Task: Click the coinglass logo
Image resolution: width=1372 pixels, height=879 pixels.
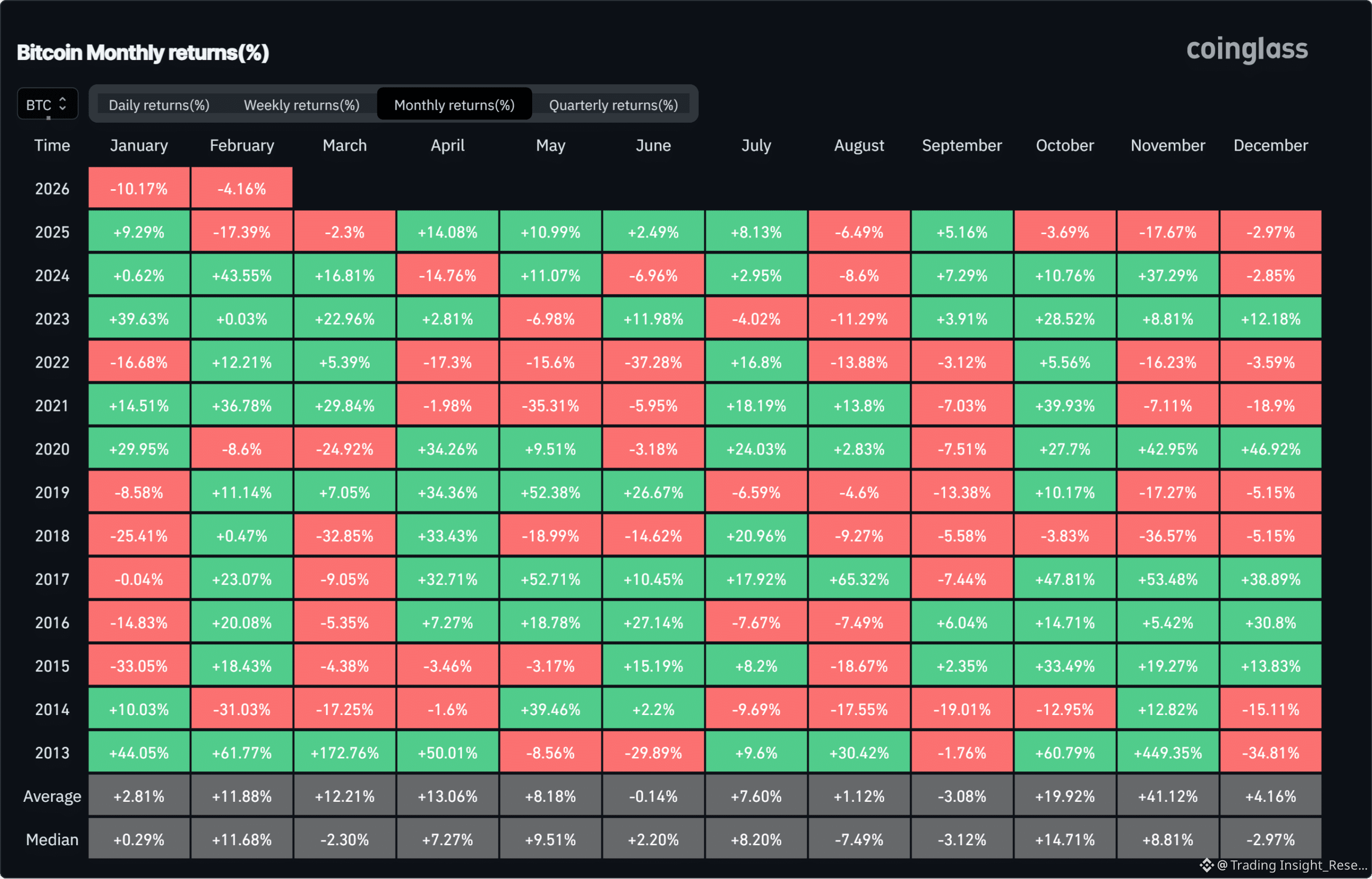Action: click(x=1247, y=50)
